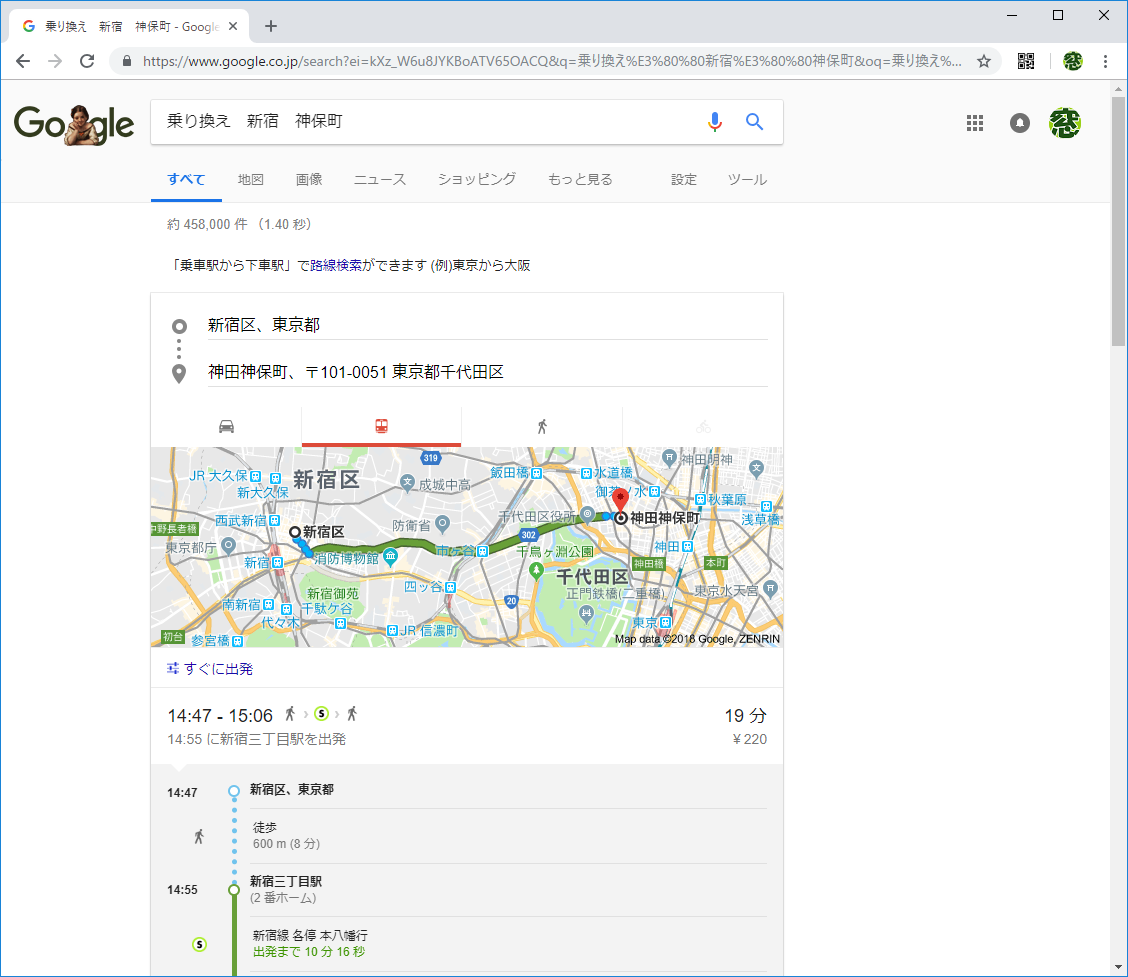1128x977 pixels.
Task: Go back using the navigation arrow
Action: tap(22, 61)
